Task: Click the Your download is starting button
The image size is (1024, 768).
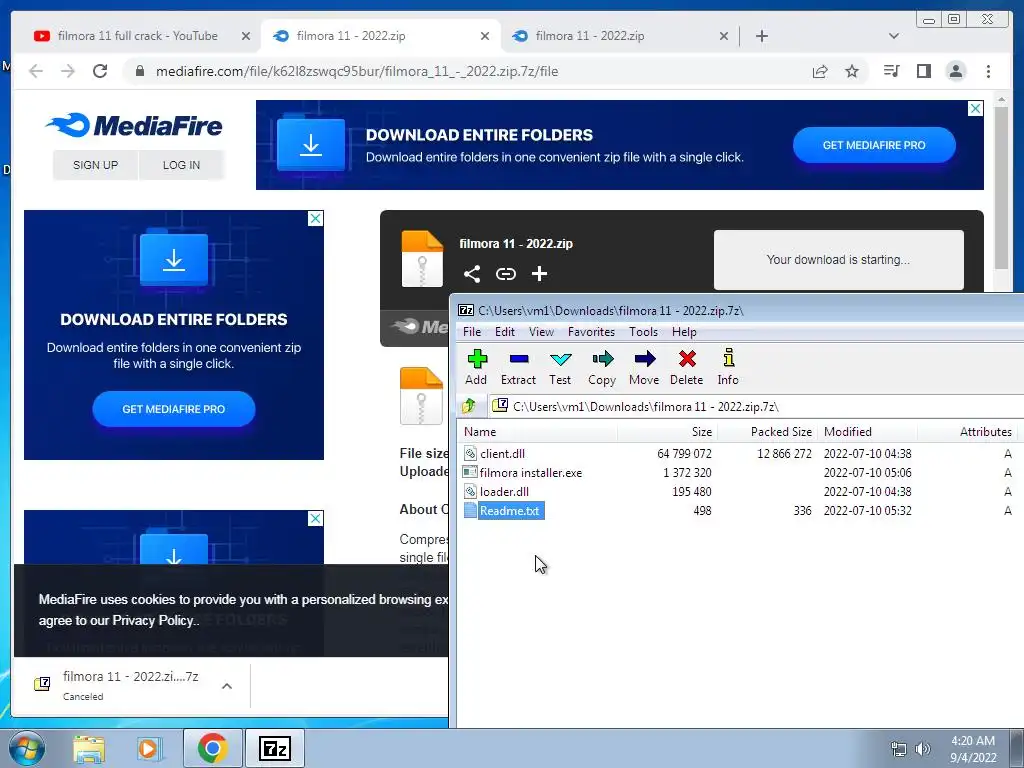Action: (839, 260)
